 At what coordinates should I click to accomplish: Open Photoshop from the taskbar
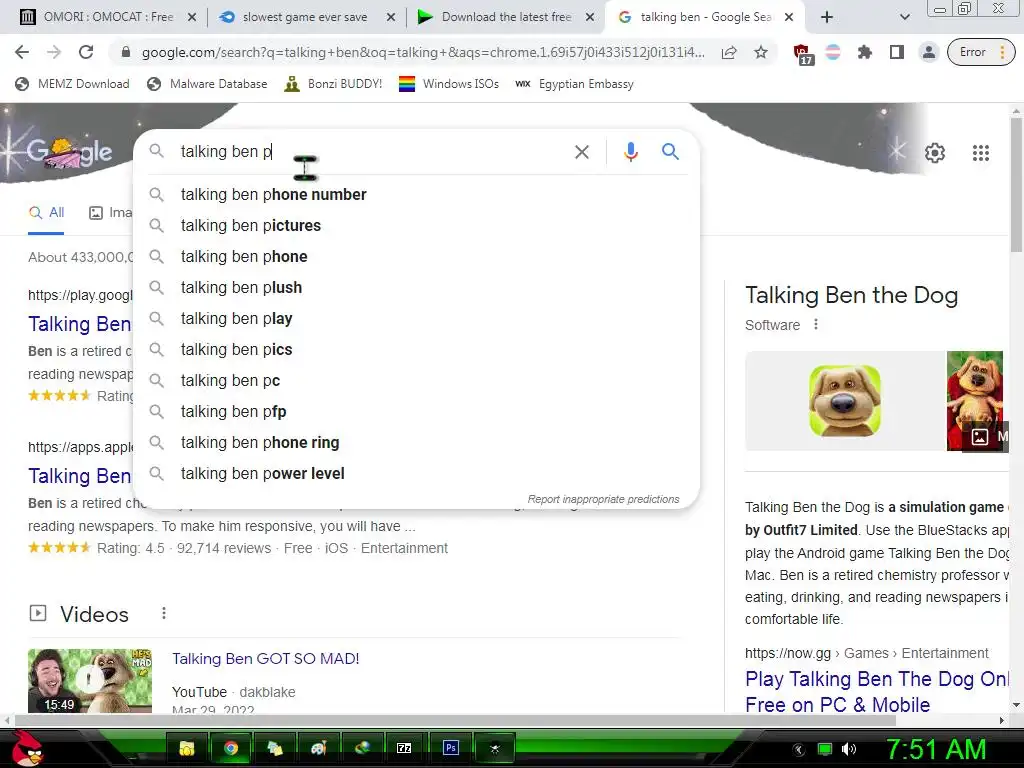[x=451, y=748]
